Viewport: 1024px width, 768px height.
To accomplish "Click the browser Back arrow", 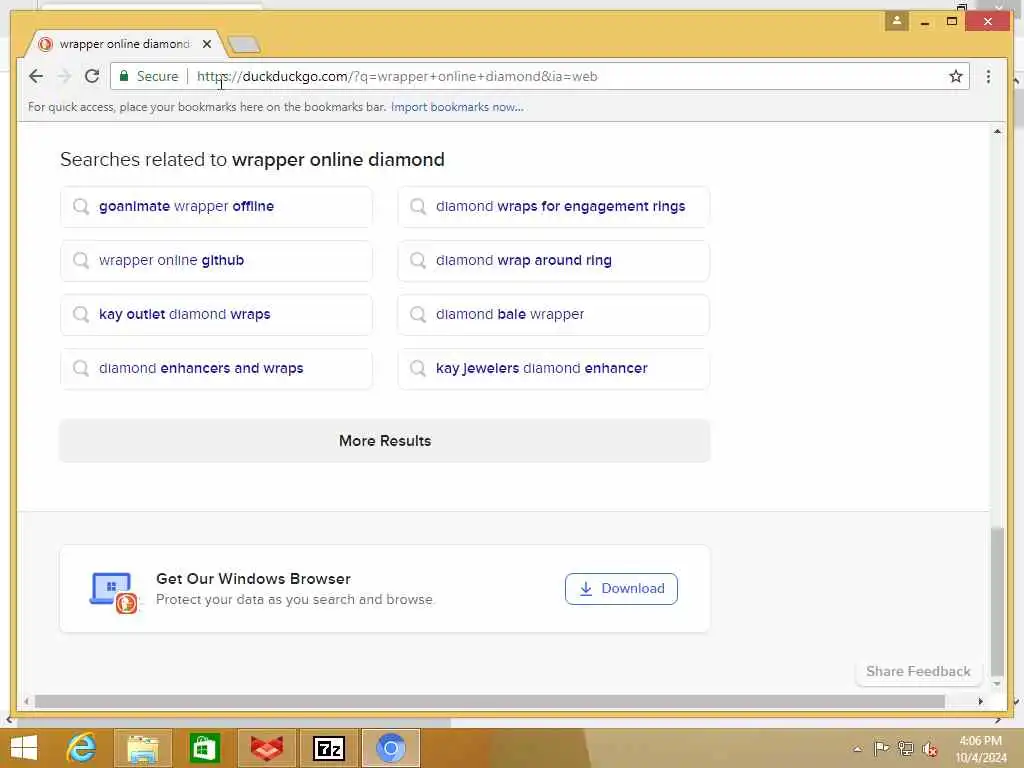I will [36, 76].
